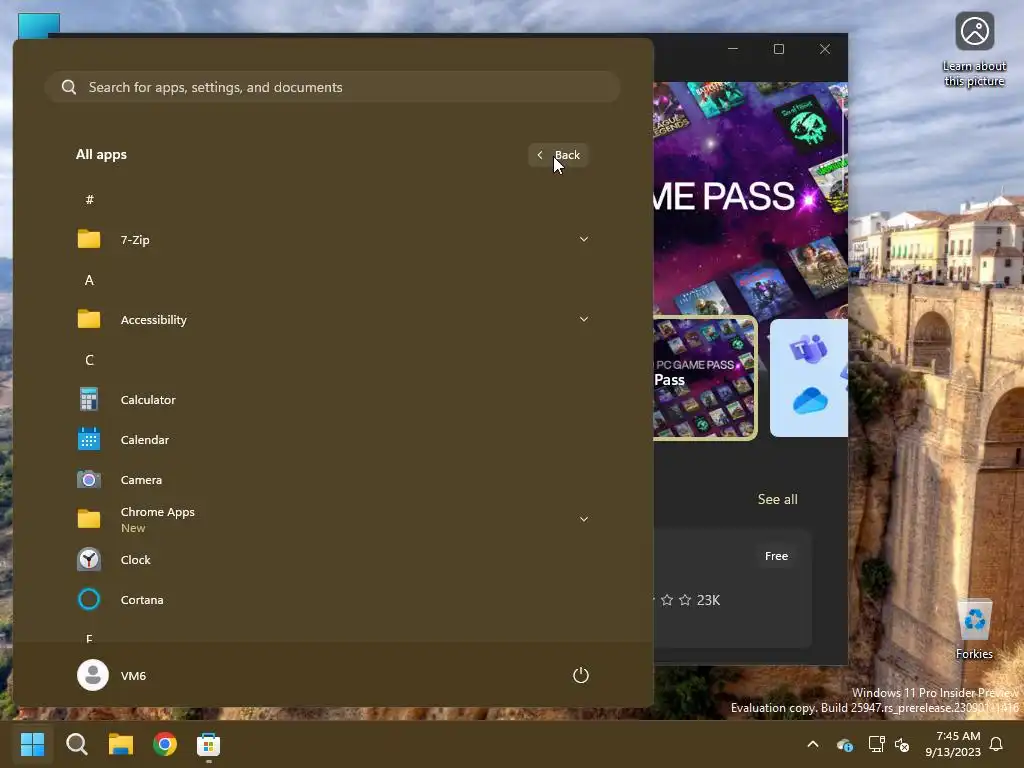Screen dimensions: 1024x768
Task: Click the 23K ratings count
Action: [708, 600]
